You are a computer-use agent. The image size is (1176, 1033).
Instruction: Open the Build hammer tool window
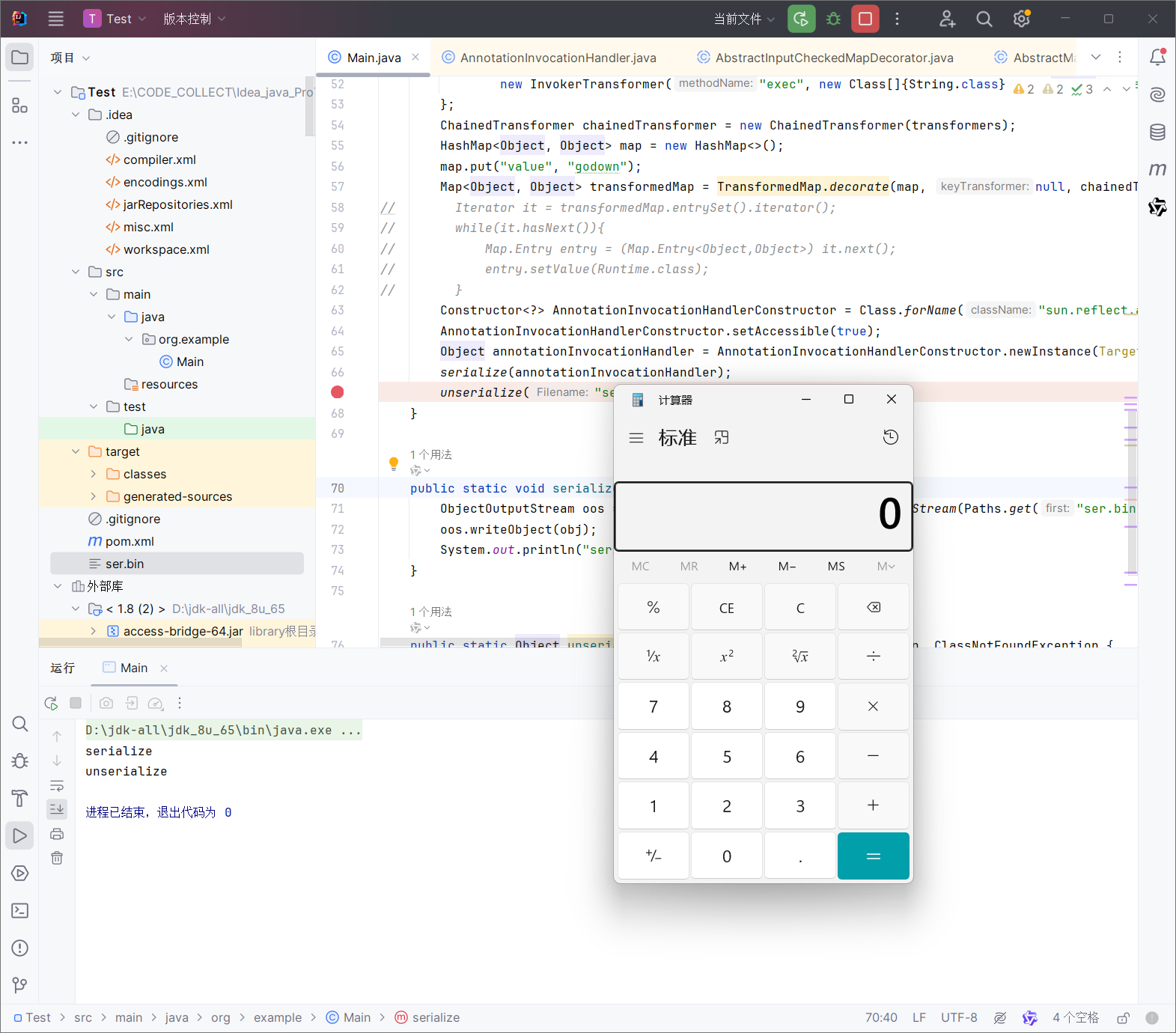pos(20,798)
